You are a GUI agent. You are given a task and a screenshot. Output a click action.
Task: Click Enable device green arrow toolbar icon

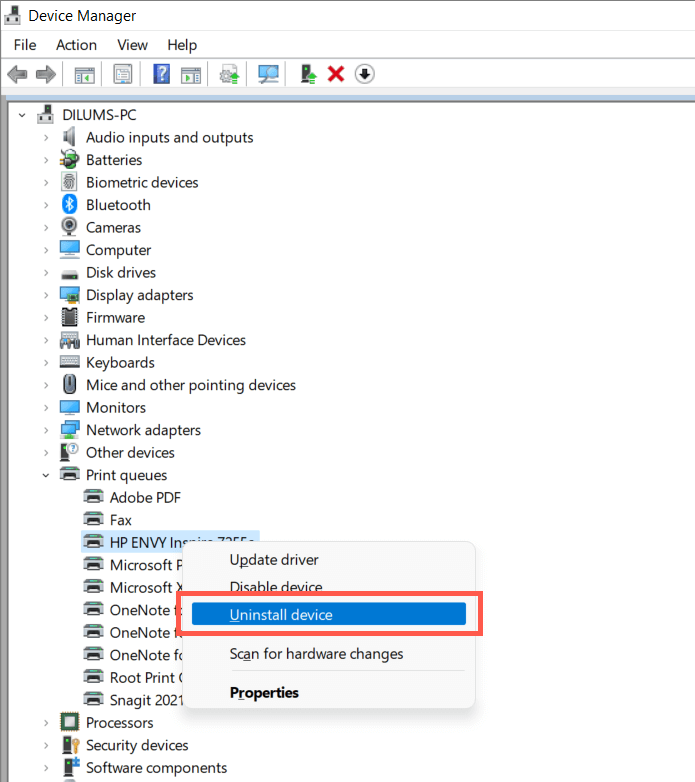tap(308, 74)
